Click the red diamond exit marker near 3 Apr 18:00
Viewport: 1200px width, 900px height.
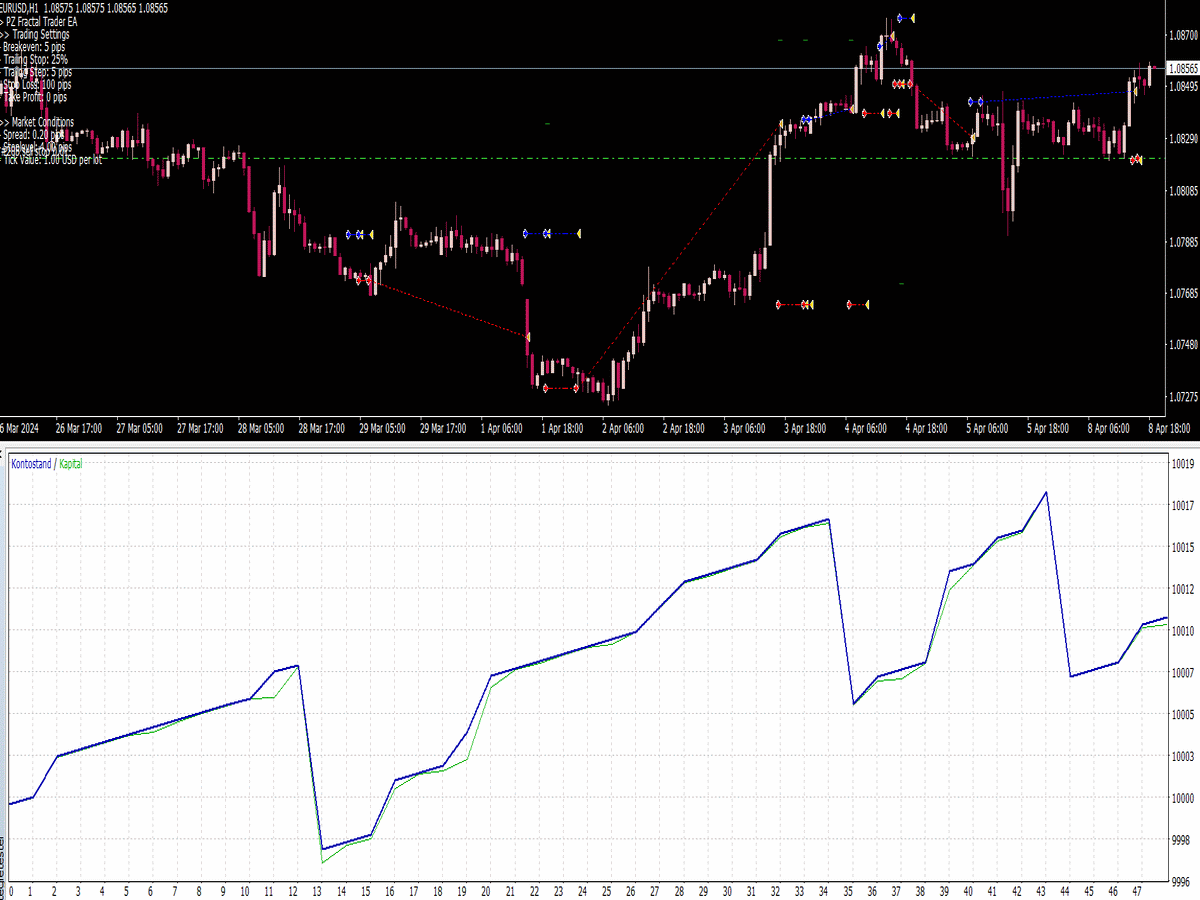point(778,304)
